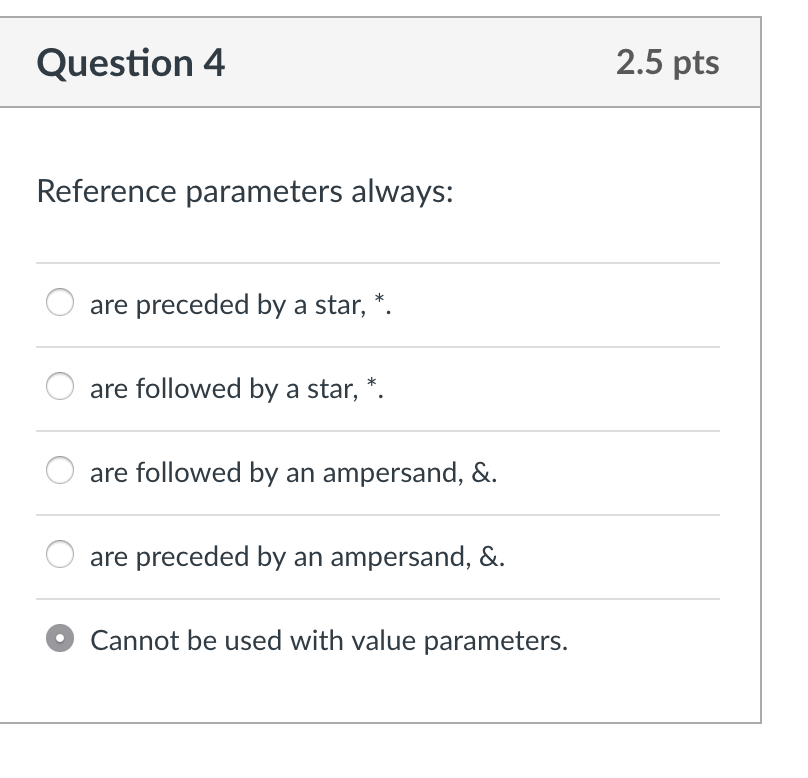808x778 pixels.
Task: Click the question text 'Reference parameters always:'
Action: 243,190
